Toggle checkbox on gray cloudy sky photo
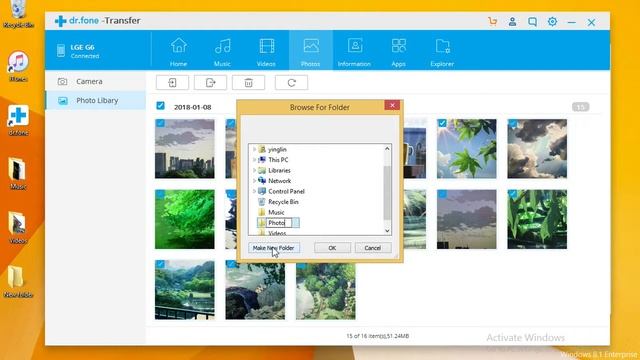This screenshot has height=360, width=640. [442, 193]
